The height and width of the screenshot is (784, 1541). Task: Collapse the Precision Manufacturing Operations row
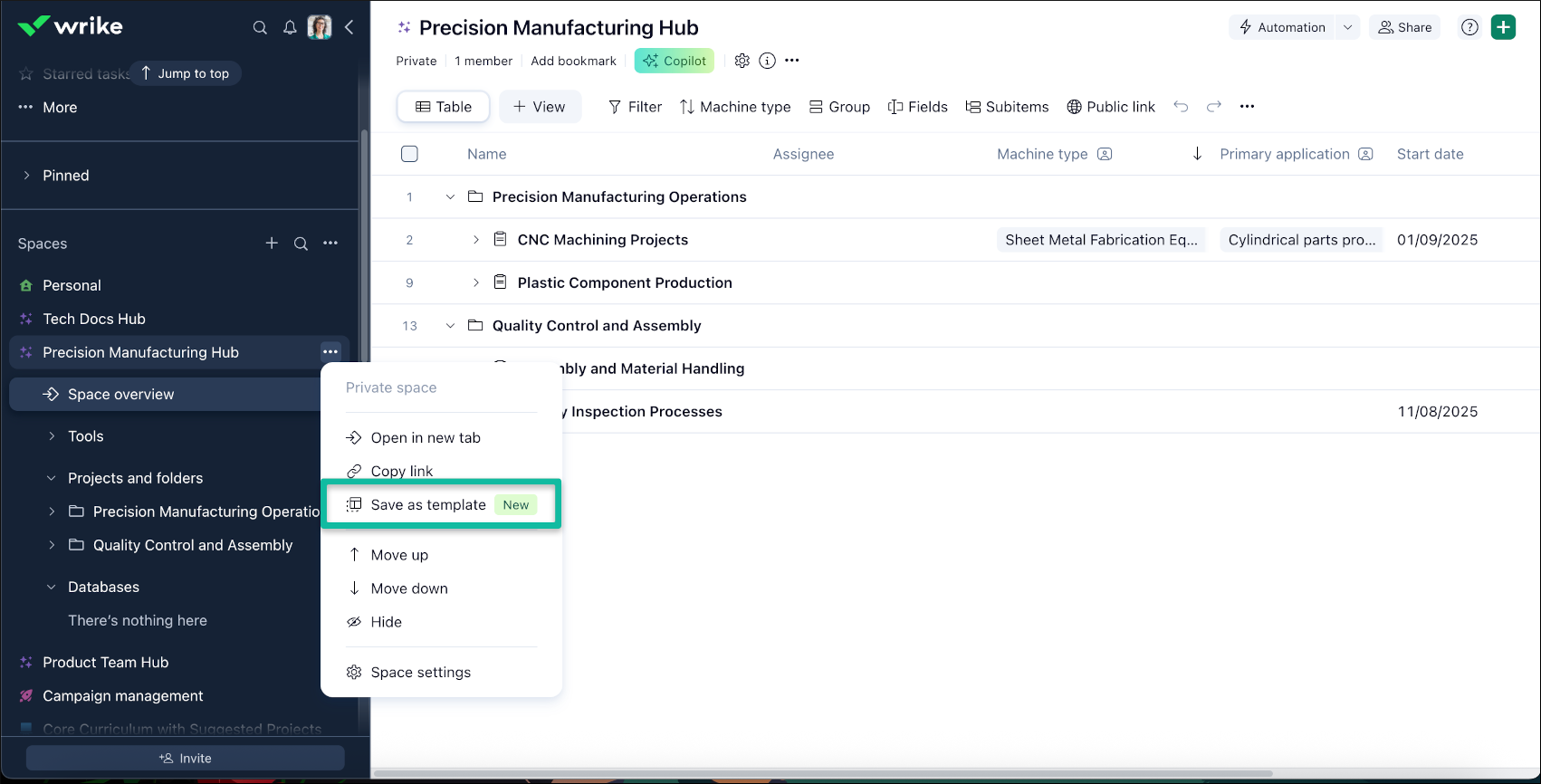coord(450,196)
